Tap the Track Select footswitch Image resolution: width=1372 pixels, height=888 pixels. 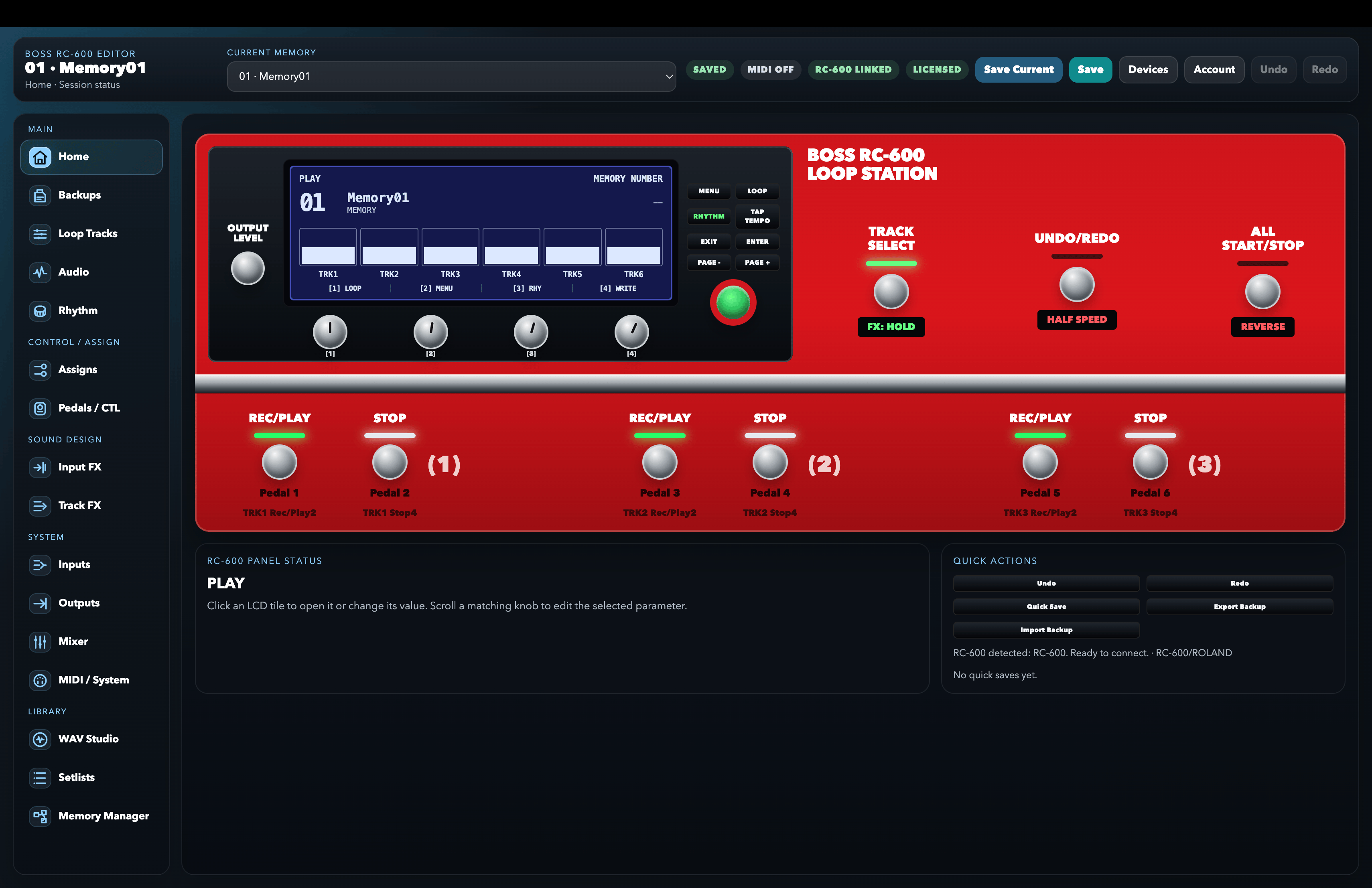[x=891, y=292]
